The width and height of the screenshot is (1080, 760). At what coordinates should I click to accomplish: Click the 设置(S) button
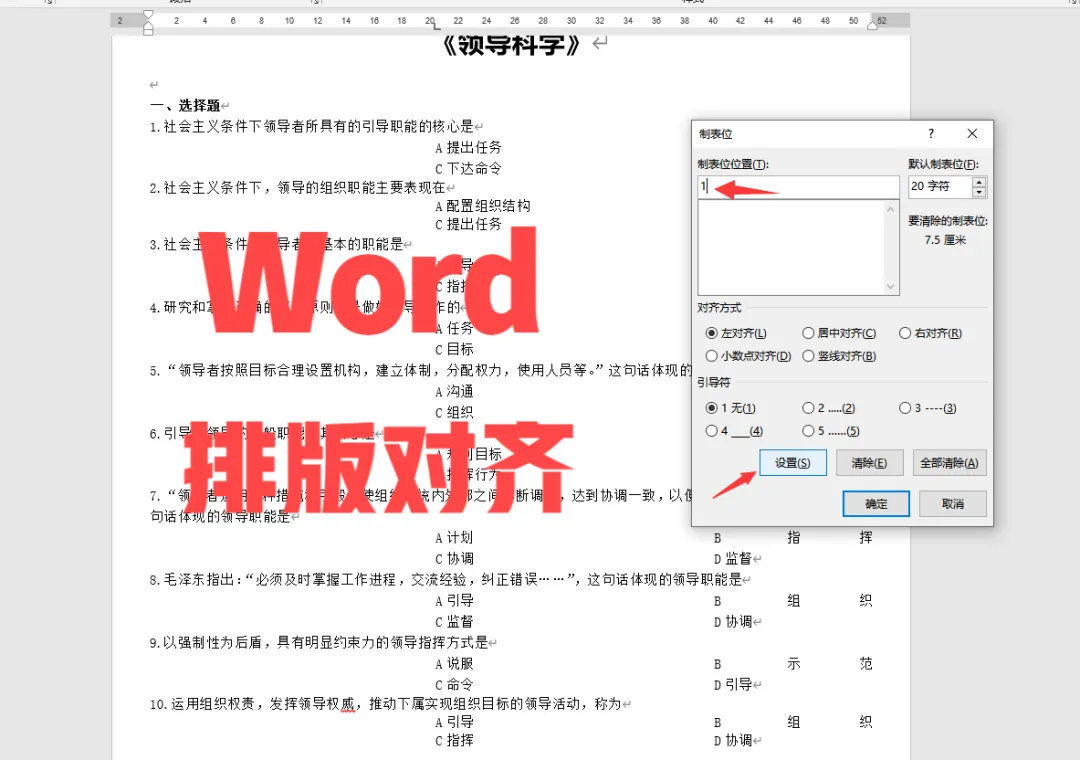pyautogui.click(x=793, y=463)
